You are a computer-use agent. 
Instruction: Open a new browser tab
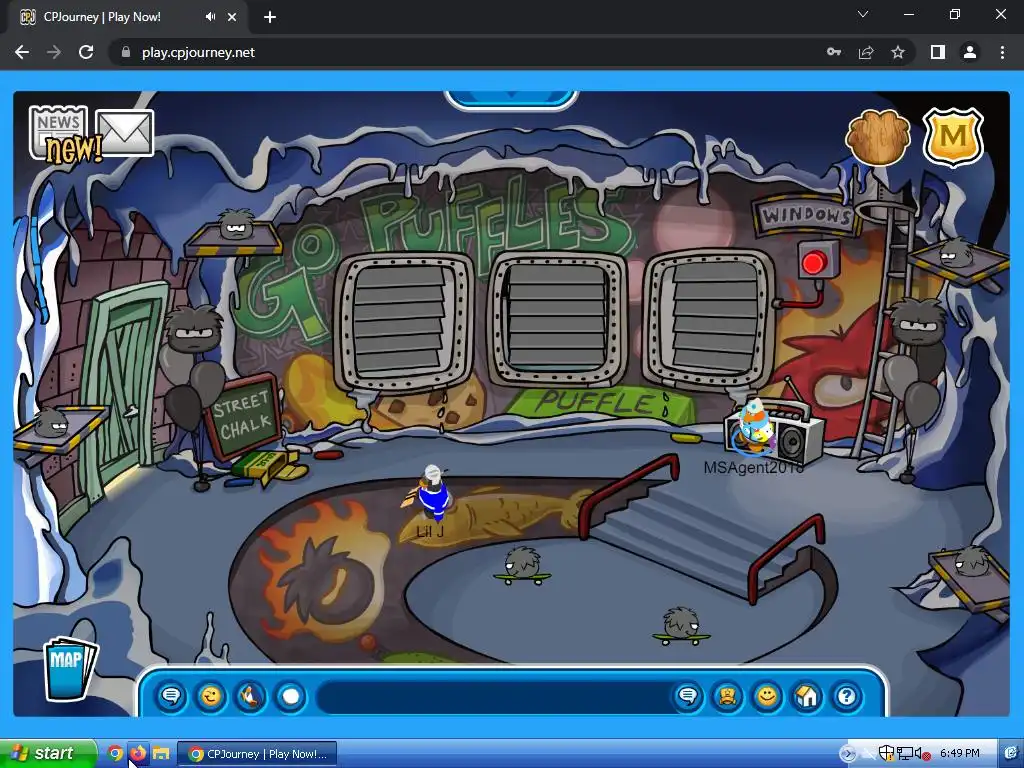pyautogui.click(x=270, y=17)
